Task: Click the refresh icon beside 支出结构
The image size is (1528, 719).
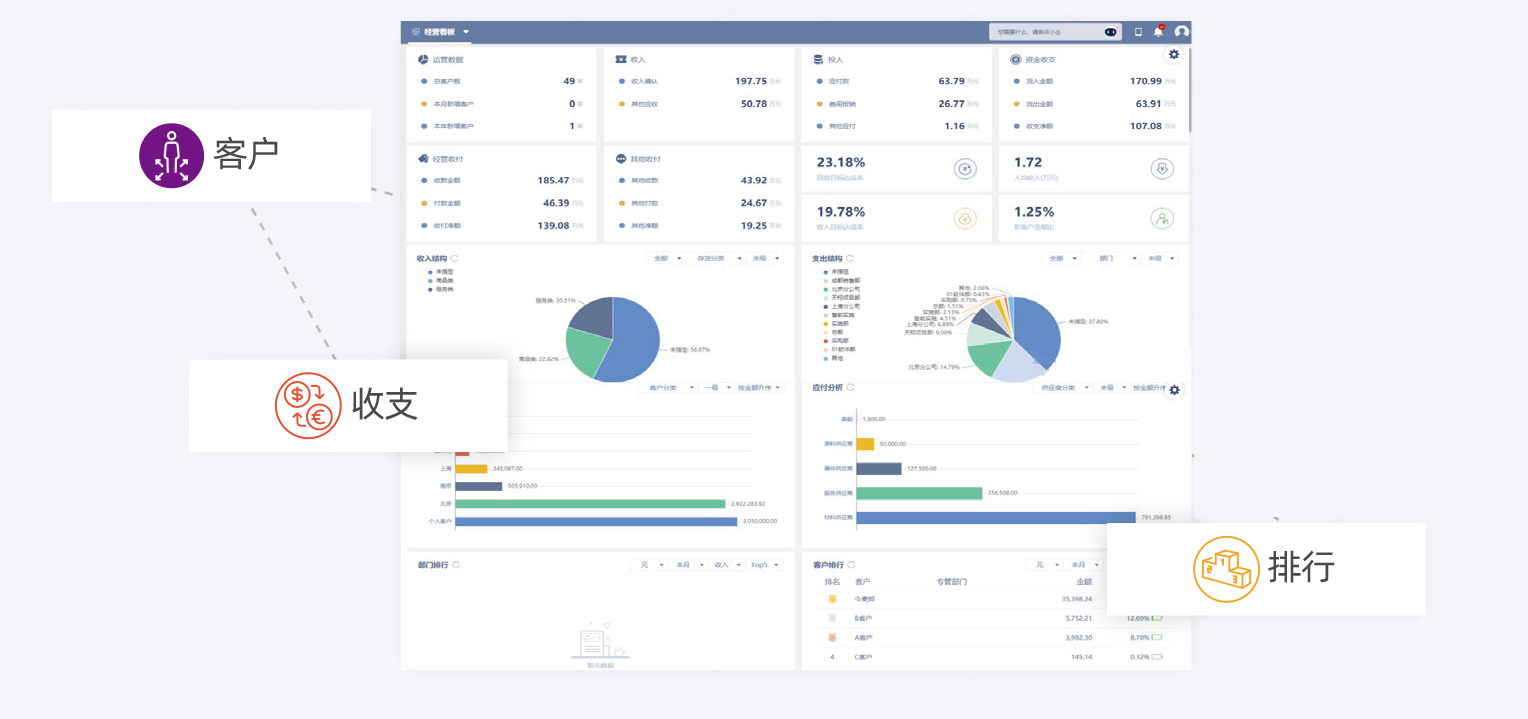Action: pyautogui.click(x=850, y=259)
